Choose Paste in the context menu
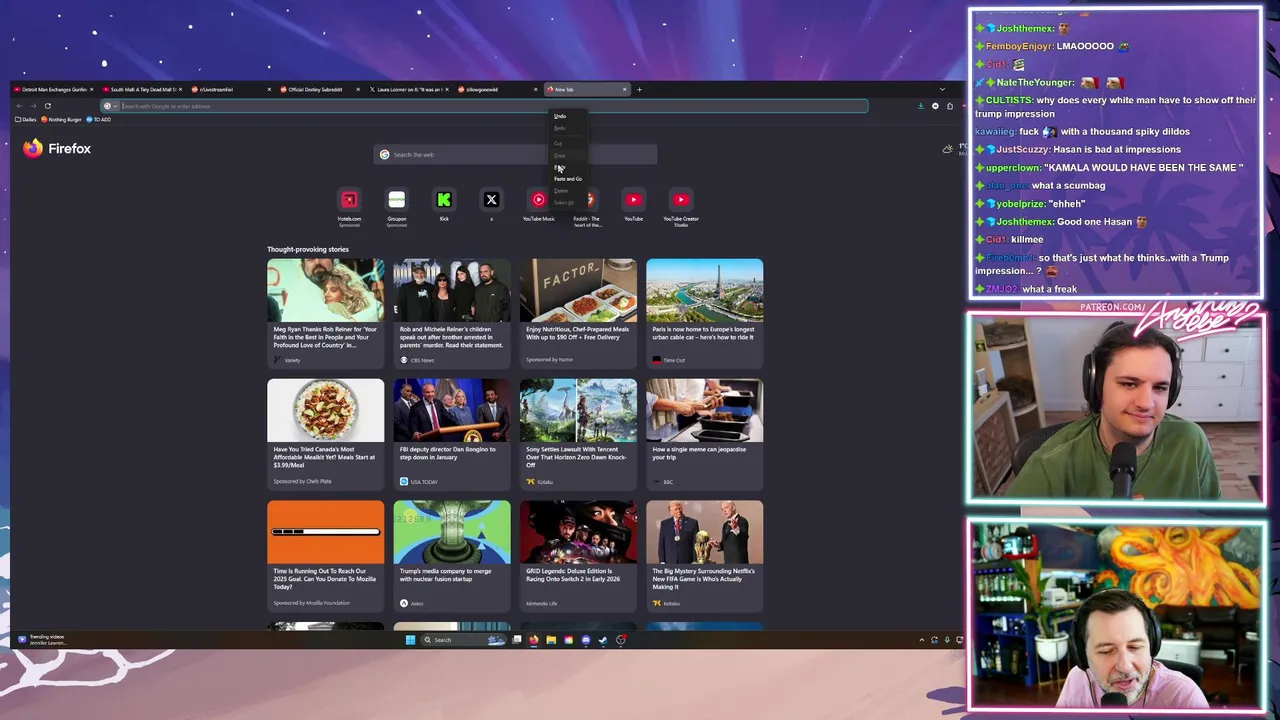The width and height of the screenshot is (1280, 720). (x=567, y=167)
